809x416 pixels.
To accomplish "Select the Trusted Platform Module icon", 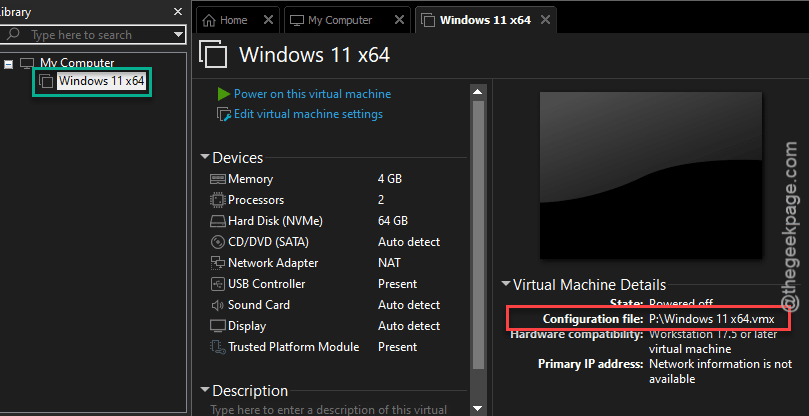I will tap(218, 347).
